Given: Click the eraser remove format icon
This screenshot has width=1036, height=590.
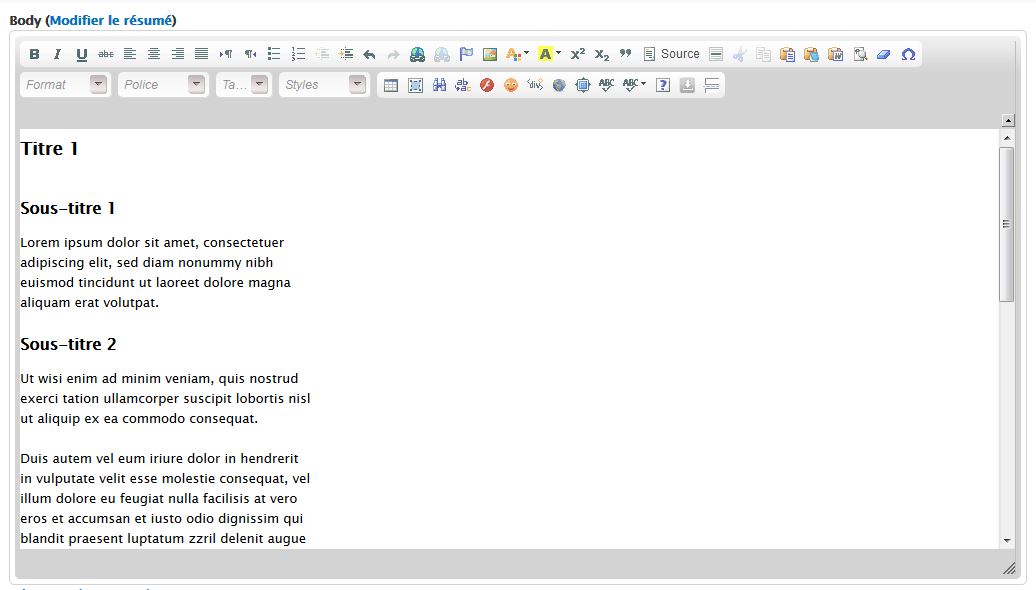Looking at the screenshot, I should pos(883,54).
